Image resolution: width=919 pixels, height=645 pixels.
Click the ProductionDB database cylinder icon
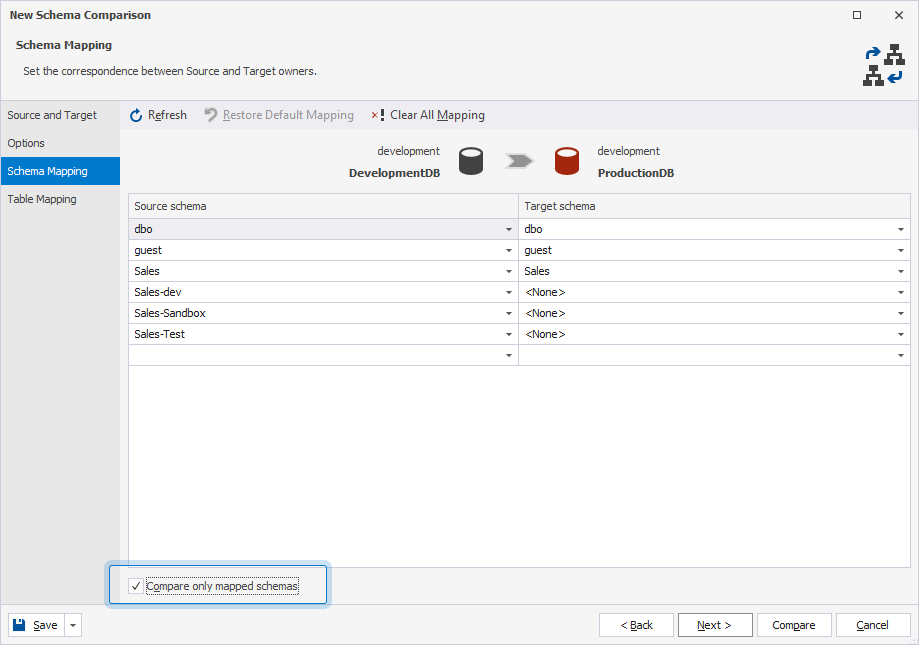pos(566,161)
